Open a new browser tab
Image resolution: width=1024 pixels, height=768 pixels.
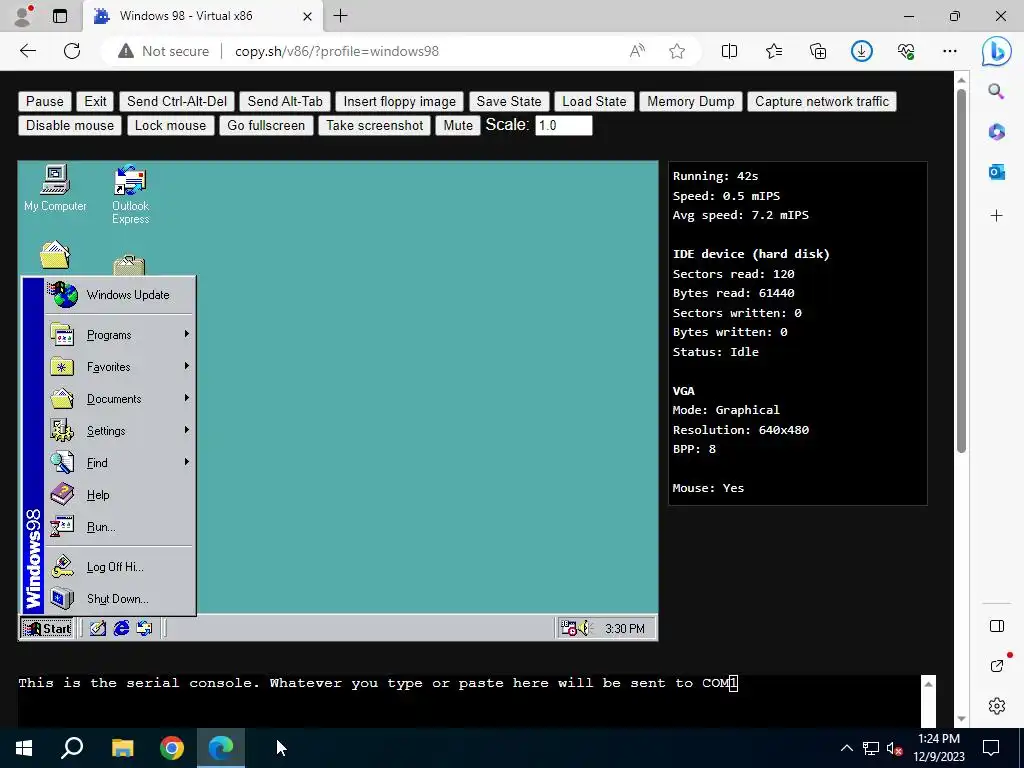(340, 16)
